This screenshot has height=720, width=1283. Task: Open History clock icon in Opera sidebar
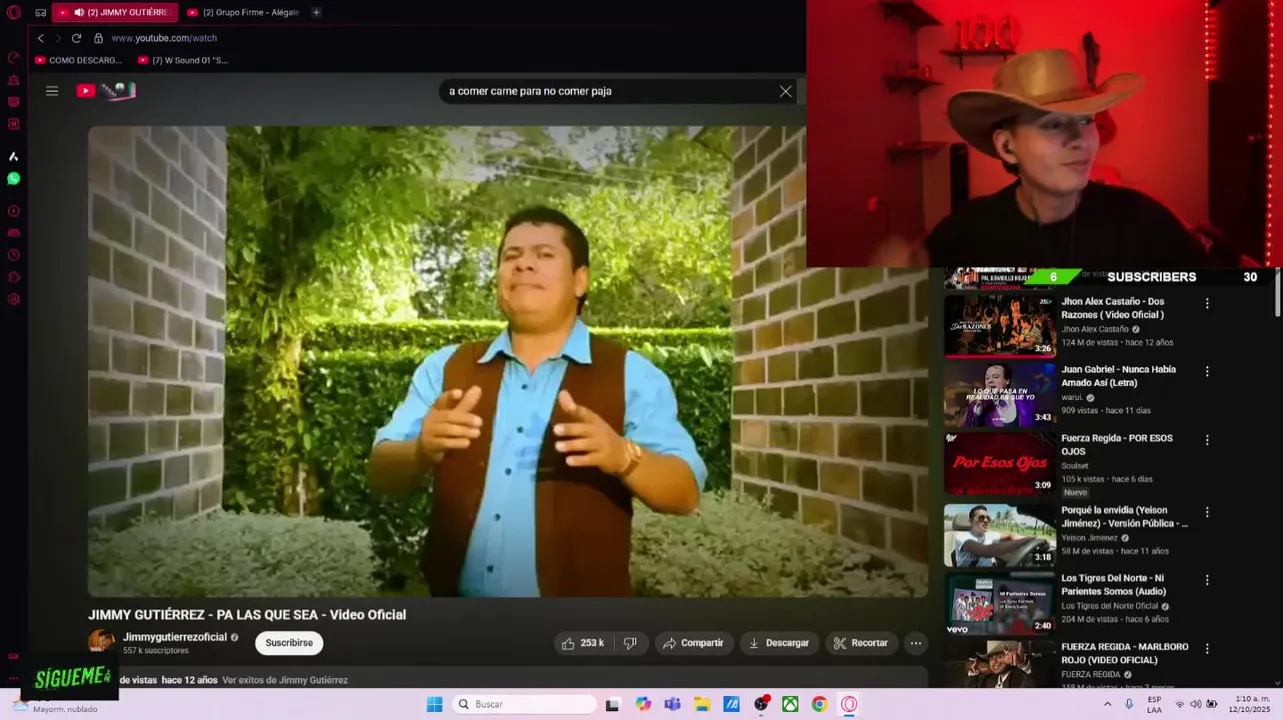click(x=14, y=255)
